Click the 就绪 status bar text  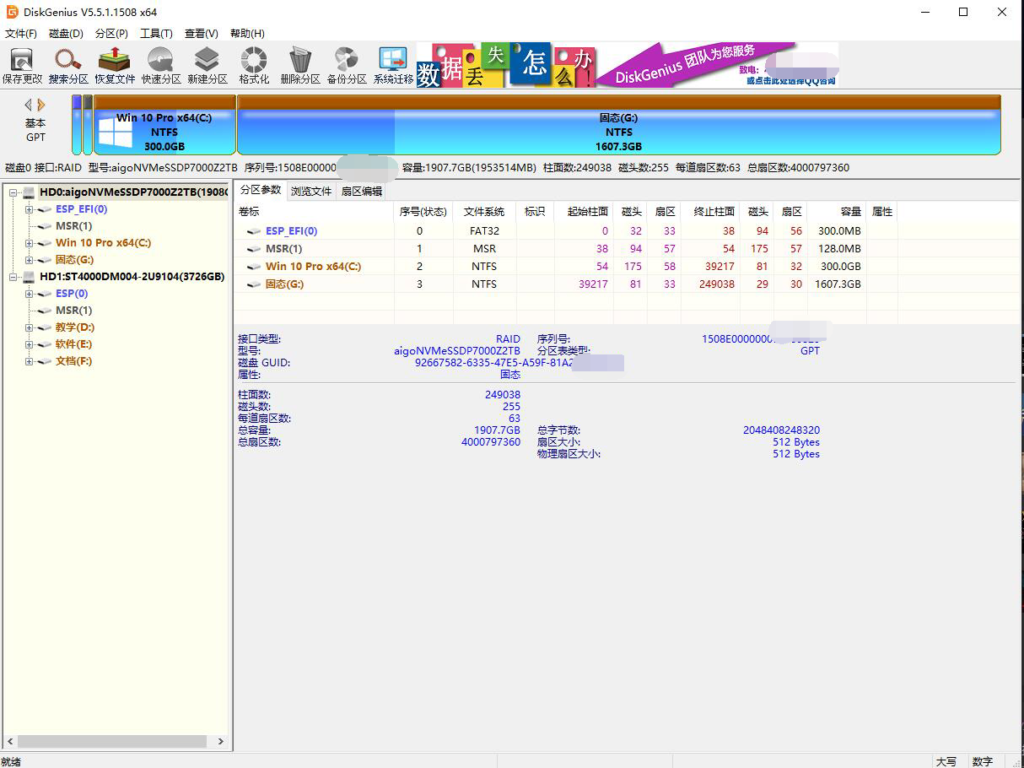11,761
